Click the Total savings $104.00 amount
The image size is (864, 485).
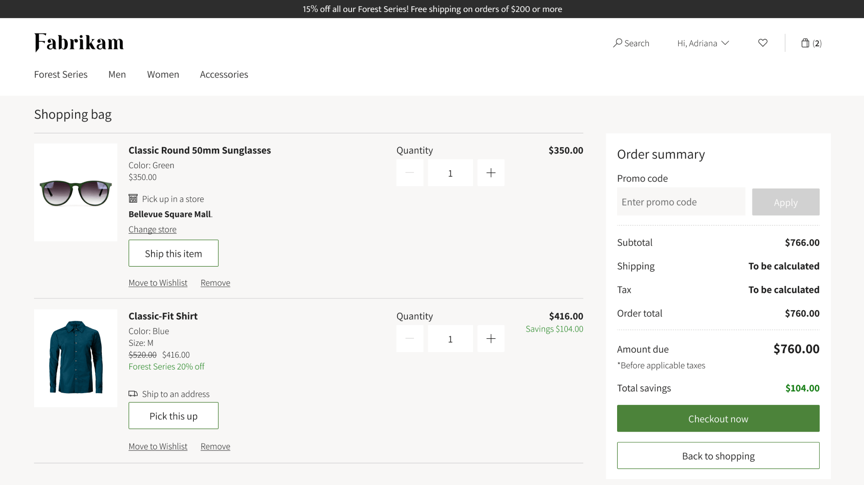(802, 388)
